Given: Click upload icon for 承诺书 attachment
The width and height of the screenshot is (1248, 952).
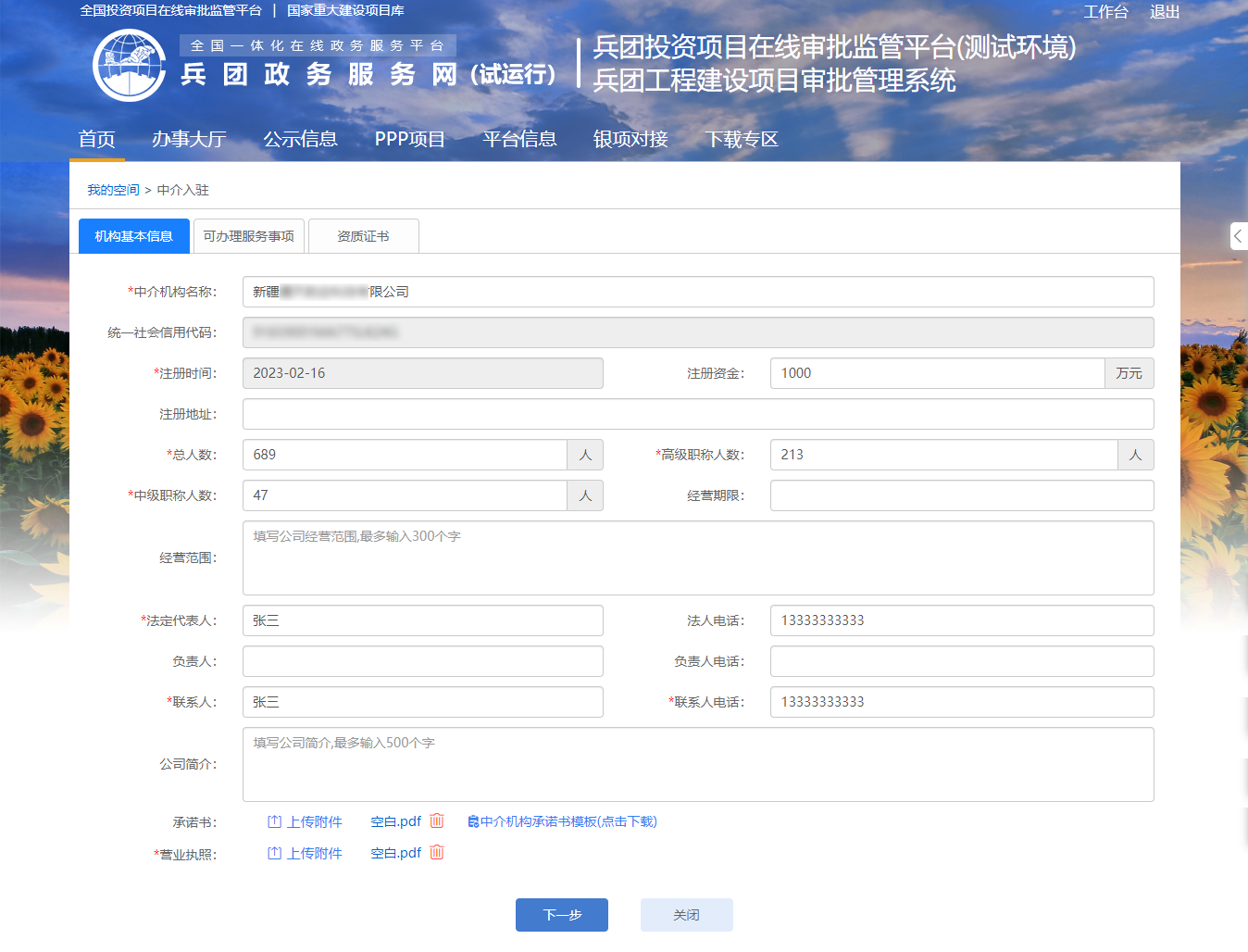Looking at the screenshot, I should [274, 821].
